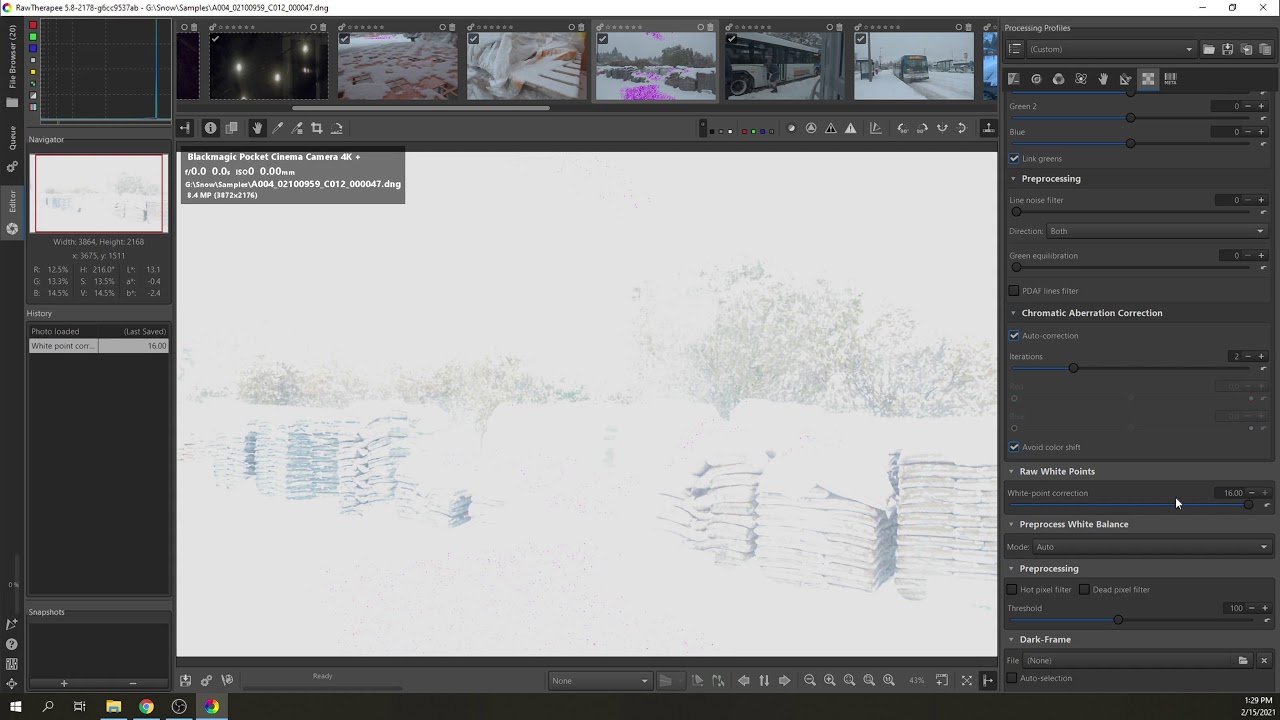Browse for a Dark-Frame file
1280x720 pixels.
(1243, 660)
